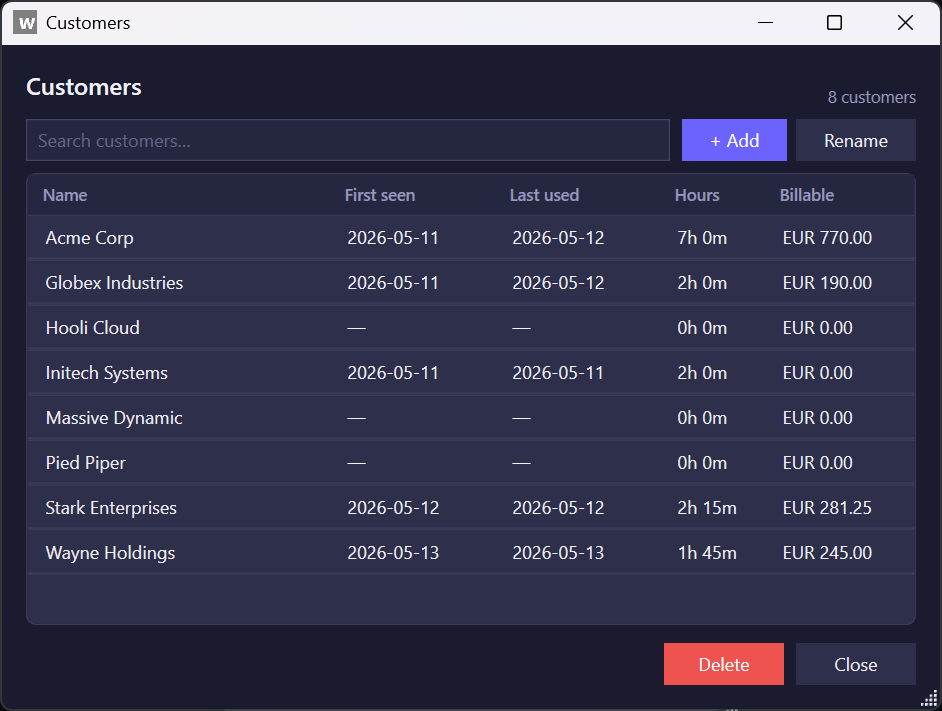Sort by the Hours column header
Image resolution: width=942 pixels, height=711 pixels.
click(x=697, y=195)
